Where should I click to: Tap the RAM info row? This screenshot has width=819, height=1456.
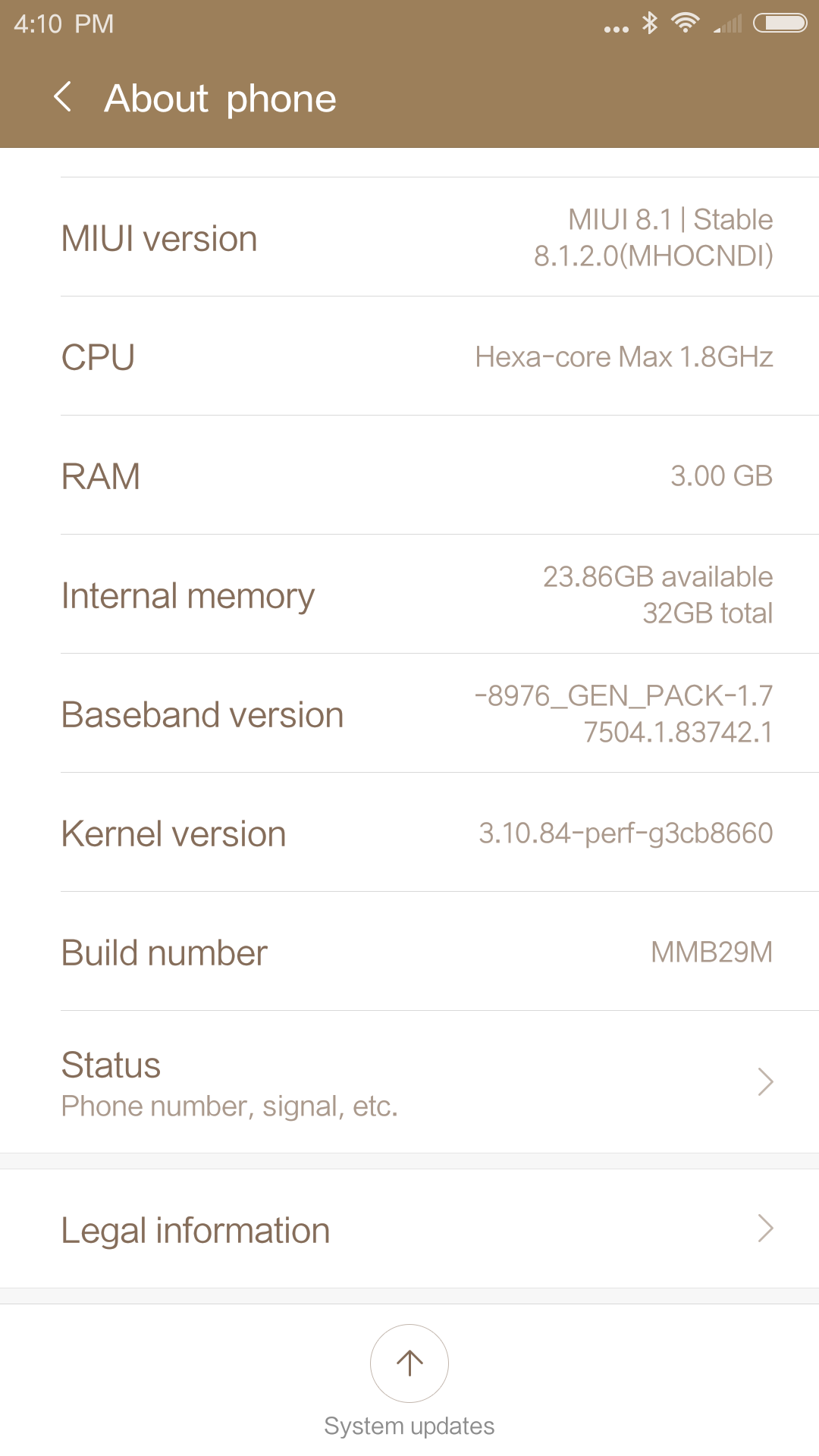tap(409, 475)
